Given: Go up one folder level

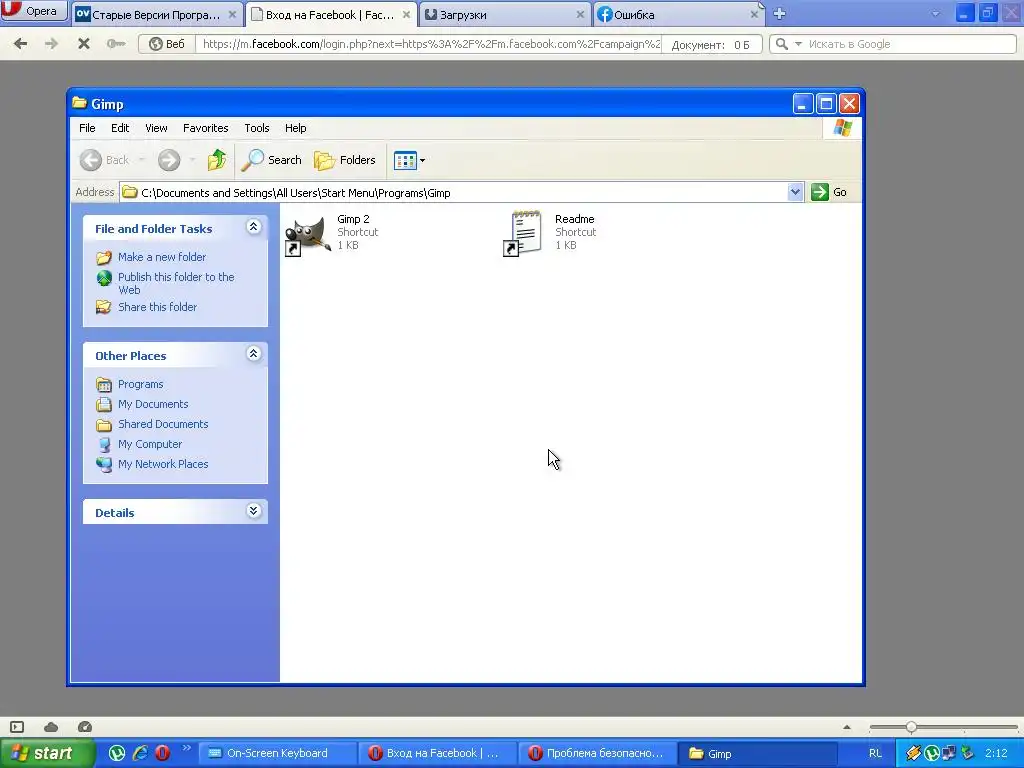Looking at the screenshot, I should coord(217,159).
